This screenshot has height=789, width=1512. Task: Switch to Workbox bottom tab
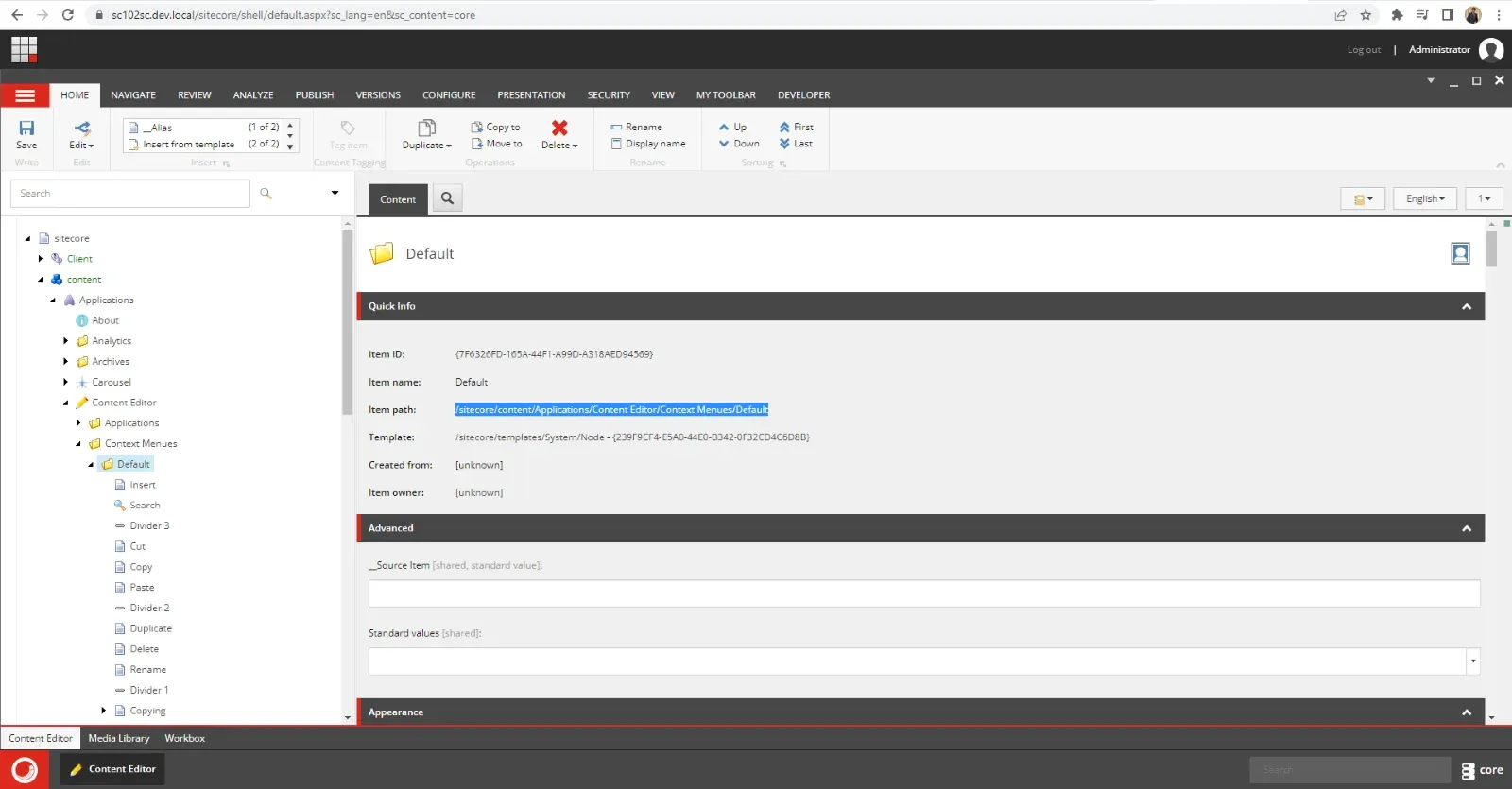click(184, 739)
